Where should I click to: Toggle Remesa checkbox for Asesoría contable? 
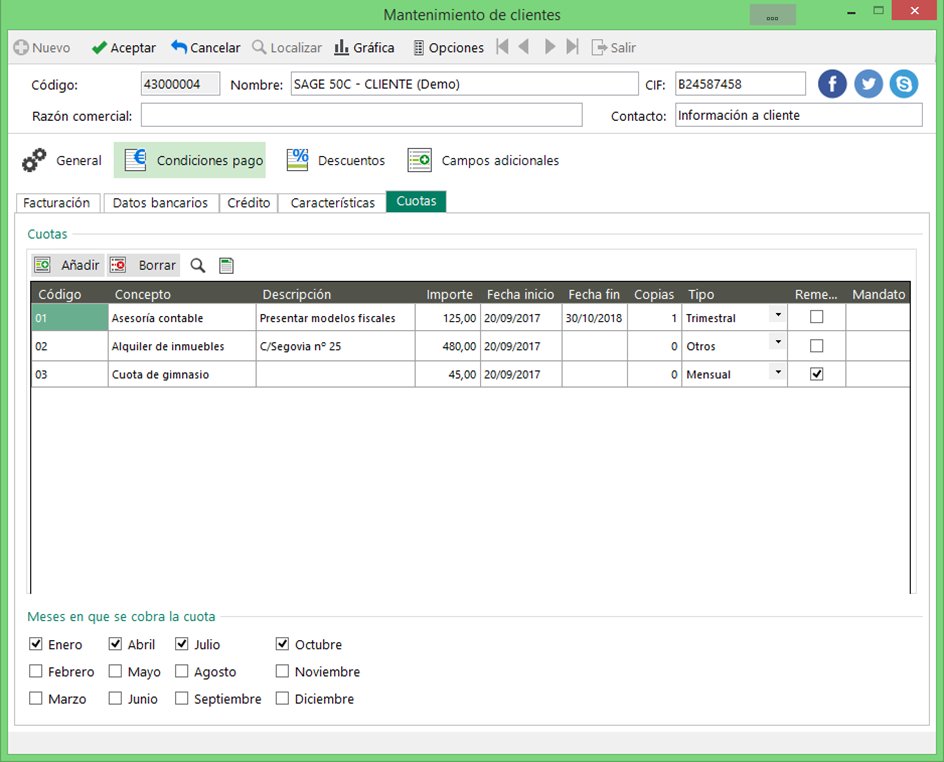[816, 317]
